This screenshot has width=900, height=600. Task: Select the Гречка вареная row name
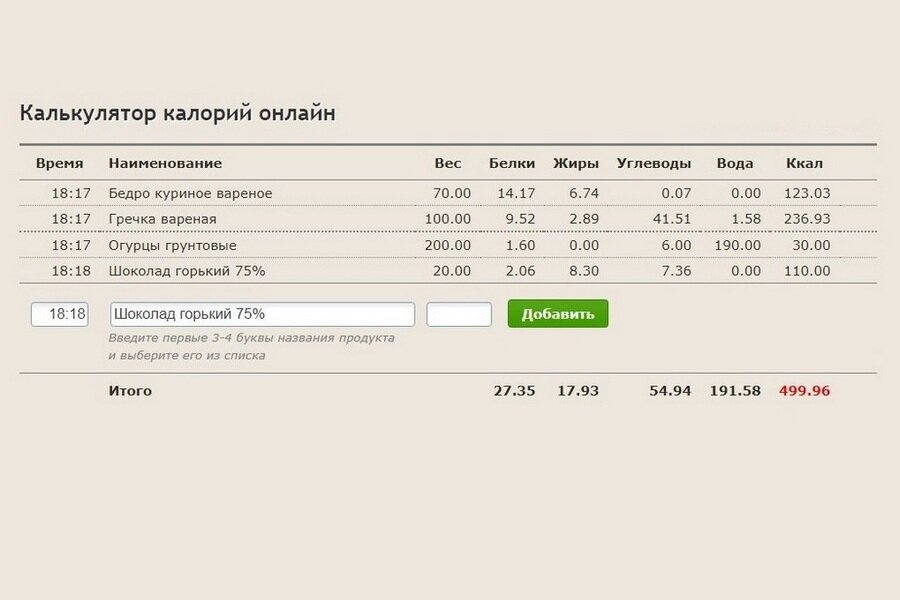162,219
